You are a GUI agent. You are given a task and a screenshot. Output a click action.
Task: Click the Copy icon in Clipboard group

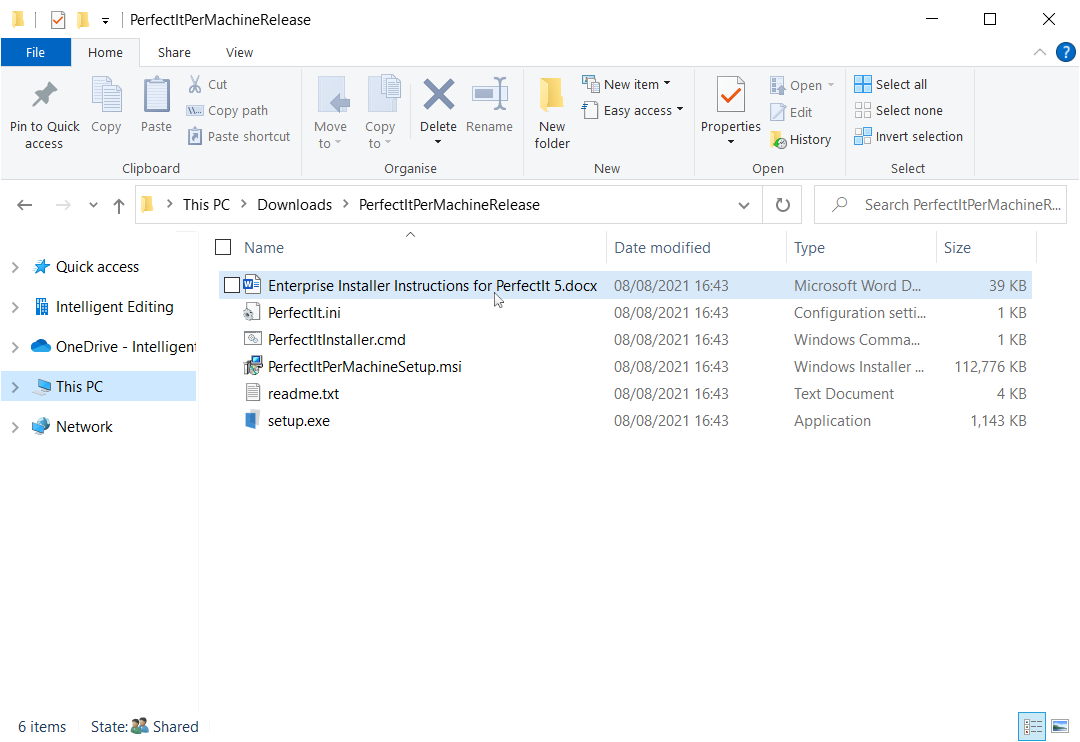(x=106, y=105)
